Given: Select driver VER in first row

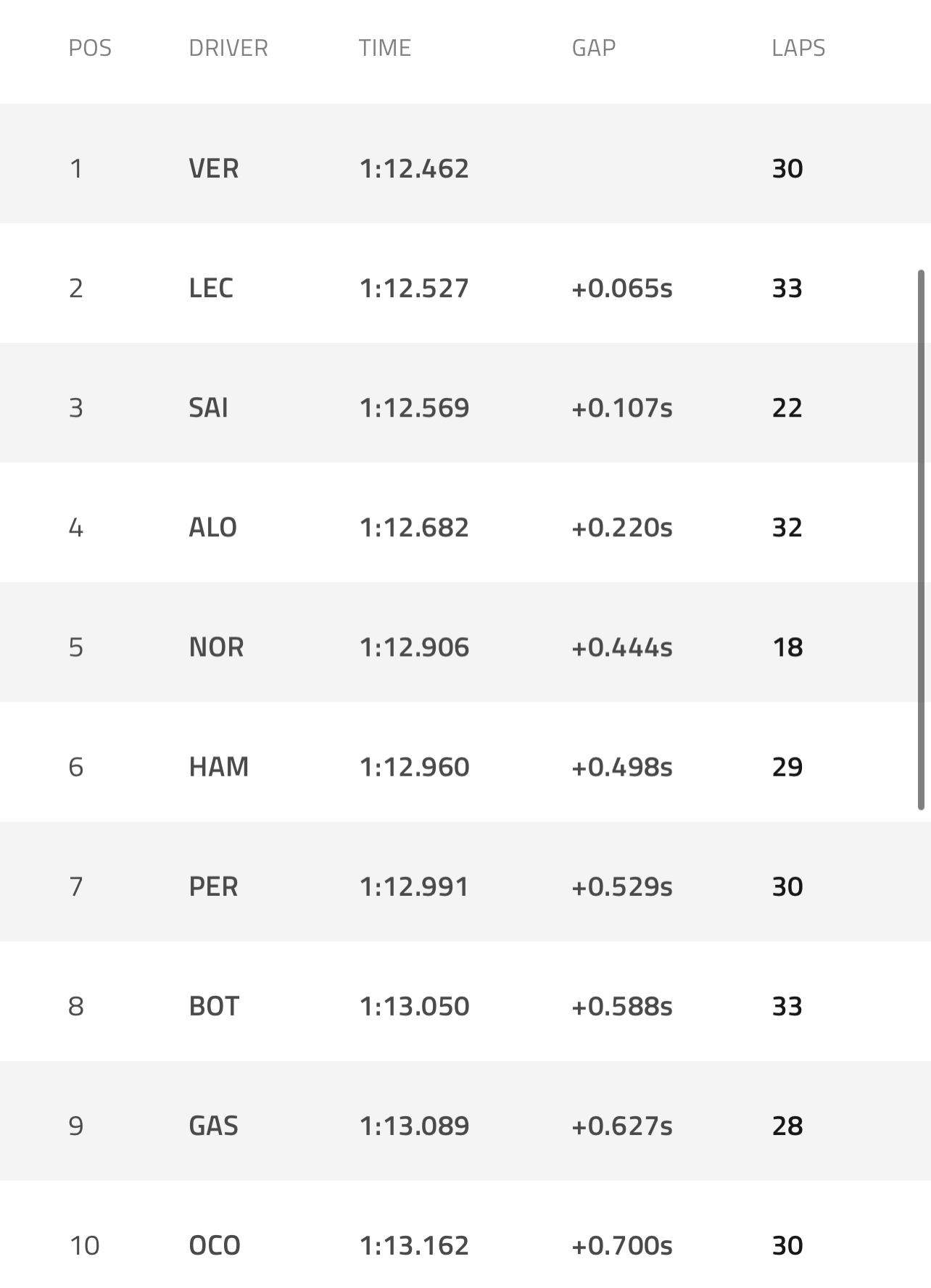Looking at the screenshot, I should [x=213, y=168].
